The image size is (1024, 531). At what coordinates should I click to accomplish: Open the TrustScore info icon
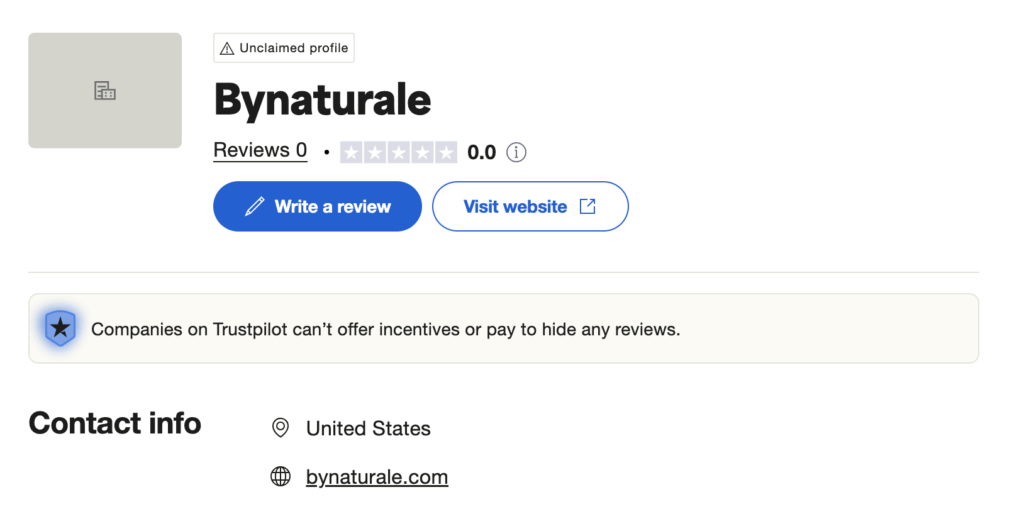516,152
